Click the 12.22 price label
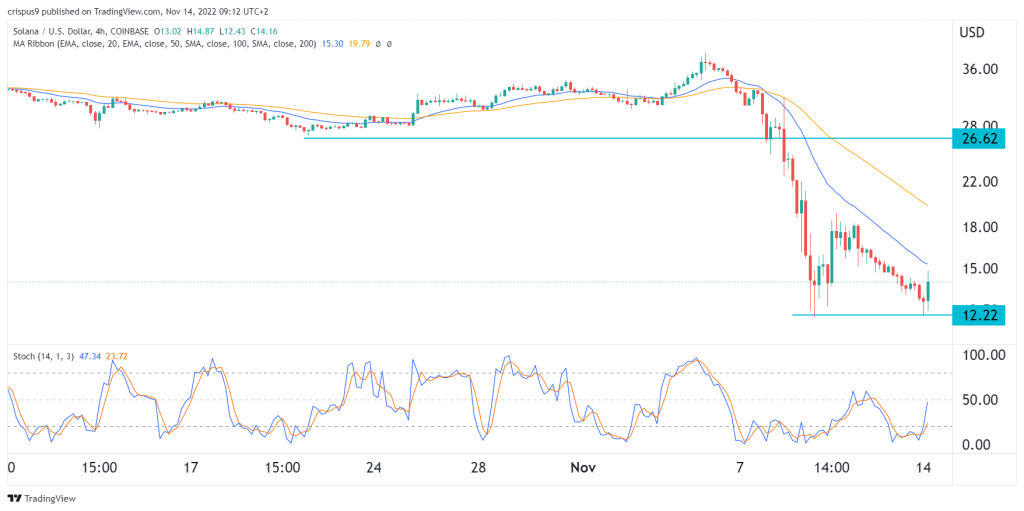Screen dimensions: 1024x511 [x=979, y=315]
